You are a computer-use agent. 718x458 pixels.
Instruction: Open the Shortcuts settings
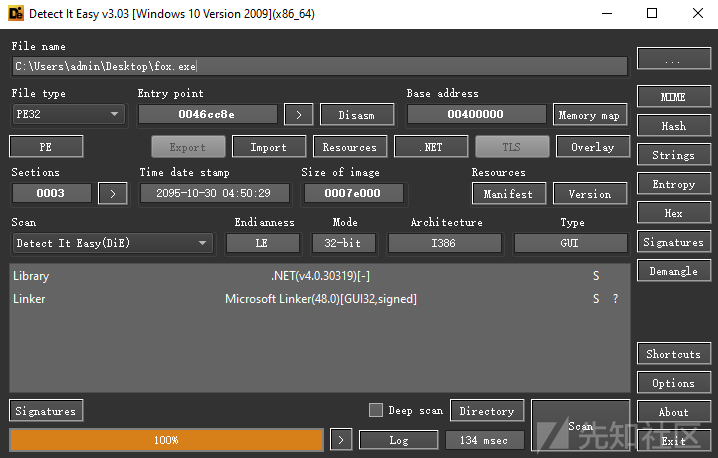pyautogui.click(x=674, y=354)
